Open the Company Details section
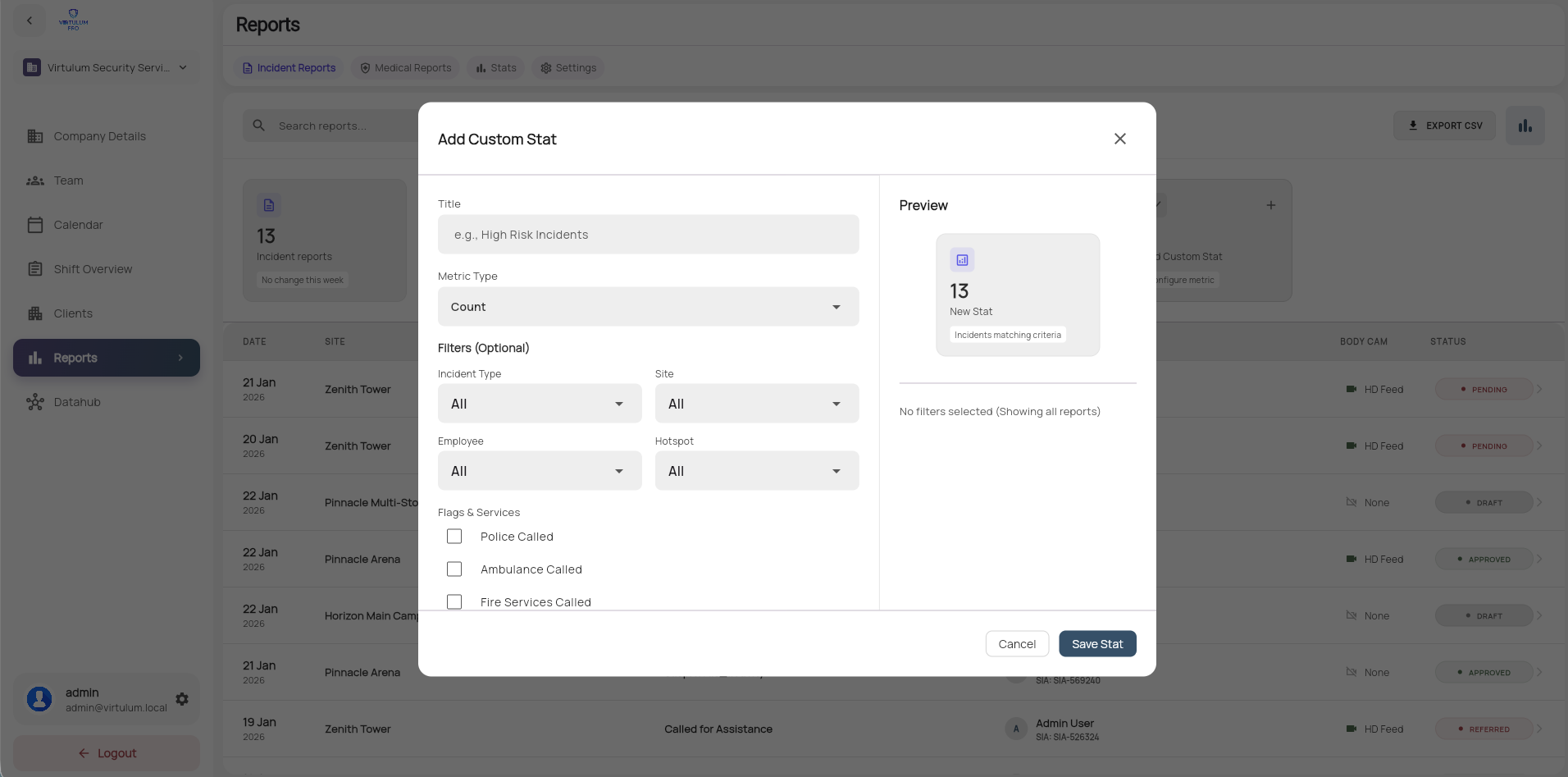This screenshot has height=777, width=1568. click(x=99, y=135)
